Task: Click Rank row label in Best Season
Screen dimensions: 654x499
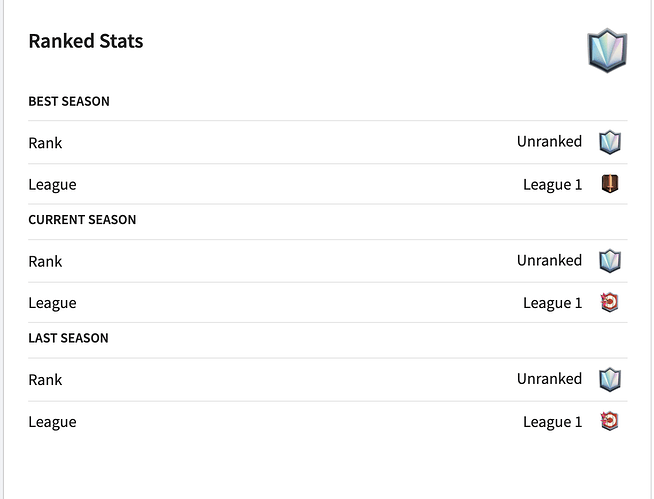Action: pyautogui.click(x=45, y=143)
